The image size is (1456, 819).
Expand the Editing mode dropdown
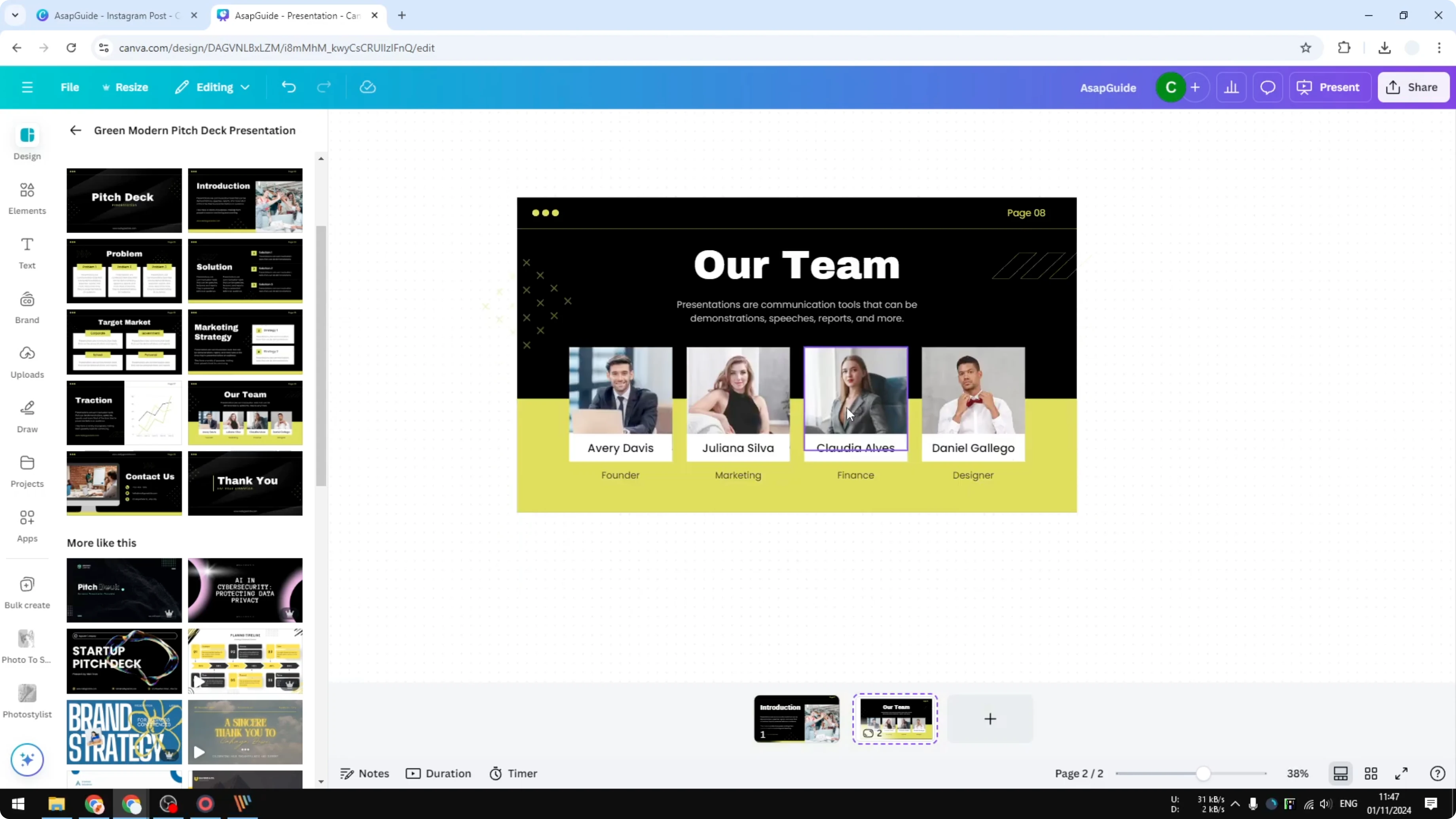point(212,87)
